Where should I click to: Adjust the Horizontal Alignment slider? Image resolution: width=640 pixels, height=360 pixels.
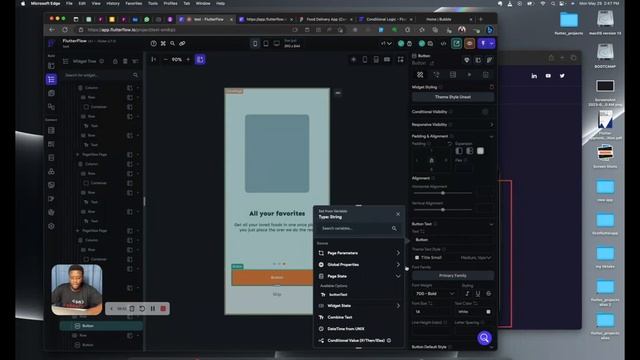(443, 193)
